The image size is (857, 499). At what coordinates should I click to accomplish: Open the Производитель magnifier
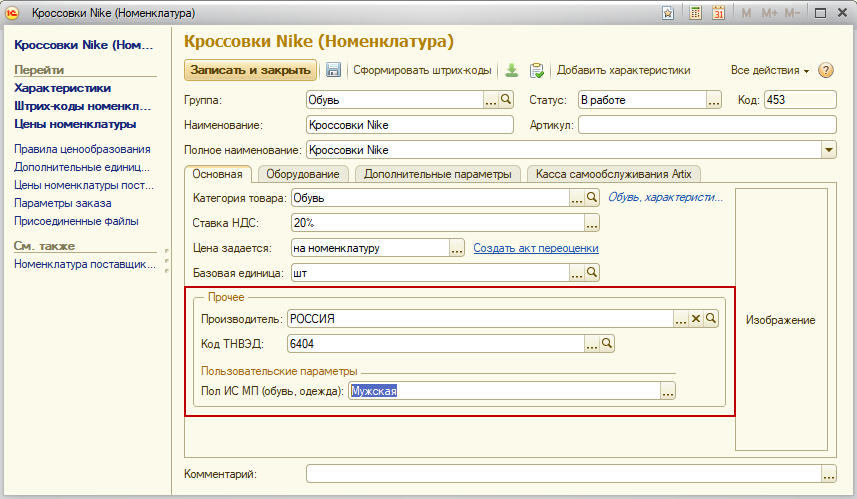click(711, 318)
